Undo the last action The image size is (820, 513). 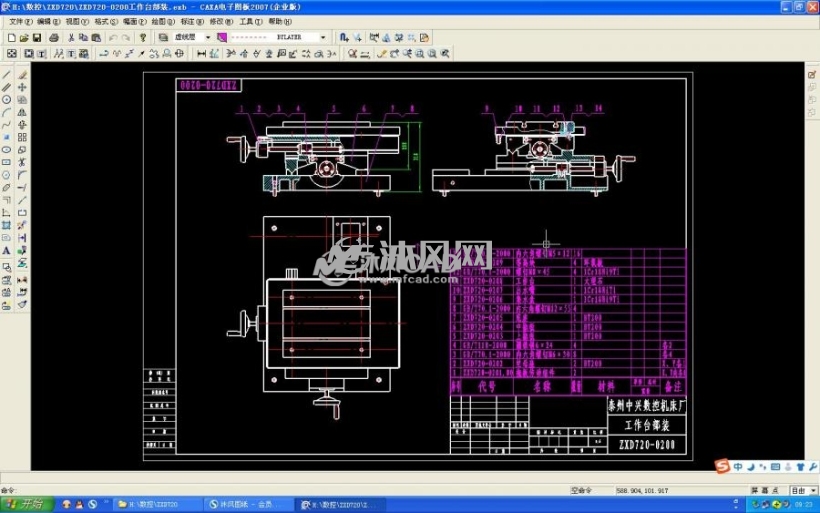coord(113,38)
